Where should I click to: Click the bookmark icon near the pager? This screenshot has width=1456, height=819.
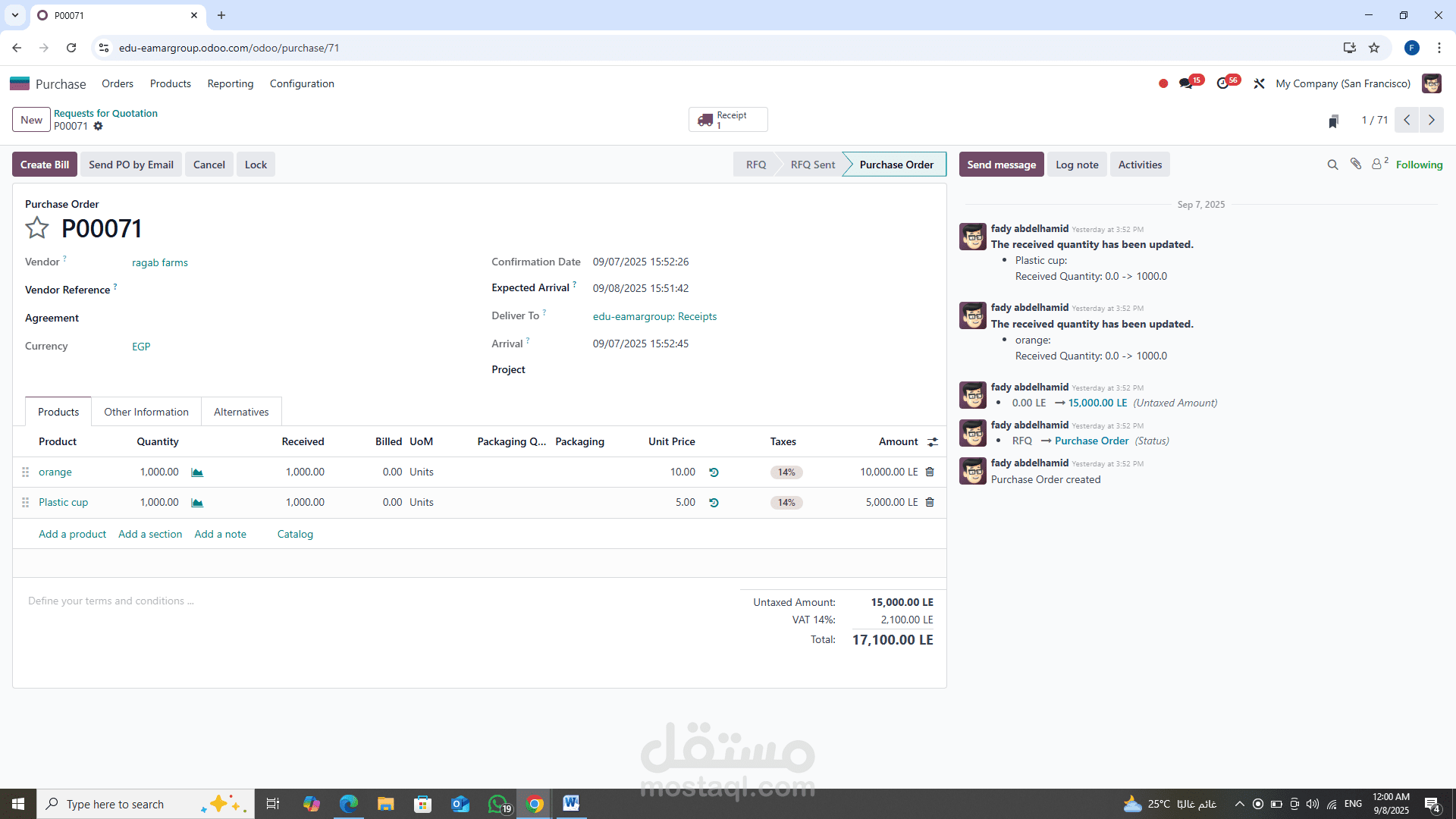click(1333, 121)
